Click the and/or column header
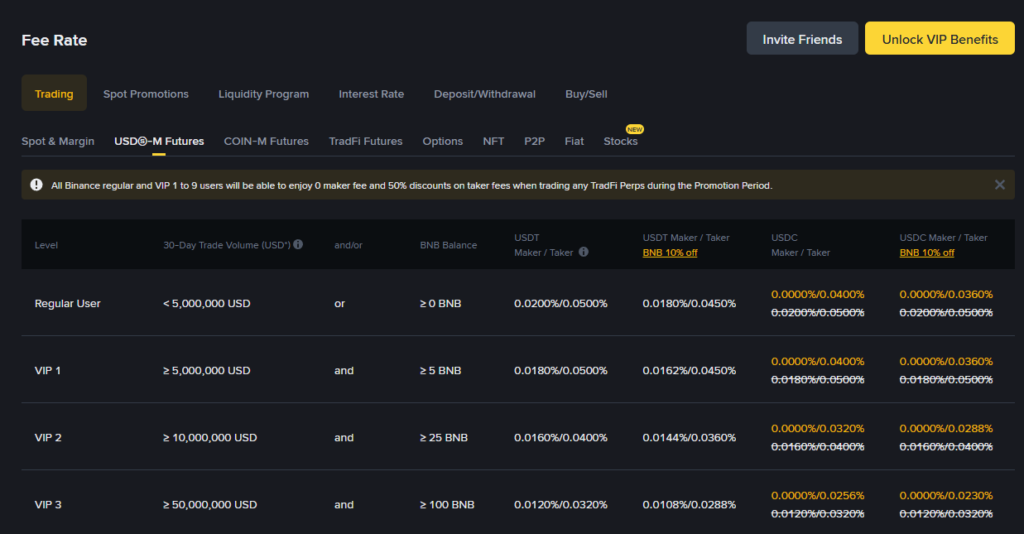 click(x=348, y=245)
